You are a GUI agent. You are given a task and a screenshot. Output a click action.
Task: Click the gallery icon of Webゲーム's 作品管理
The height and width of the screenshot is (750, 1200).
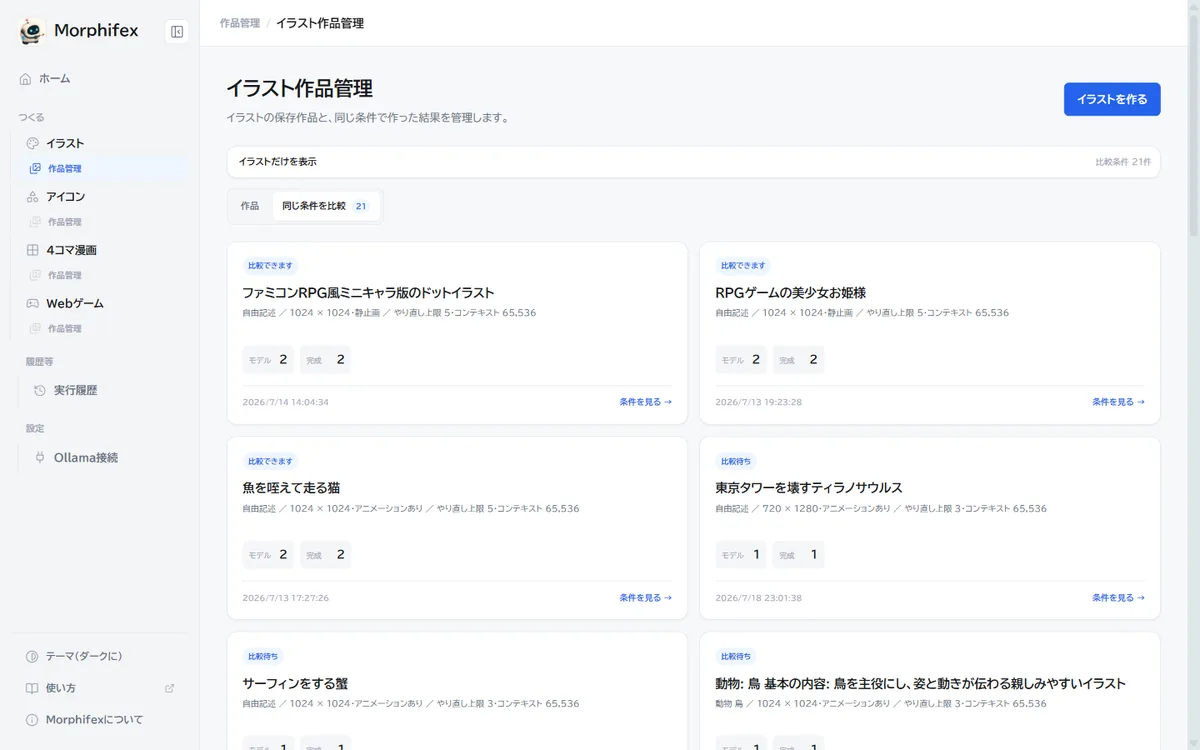35,328
